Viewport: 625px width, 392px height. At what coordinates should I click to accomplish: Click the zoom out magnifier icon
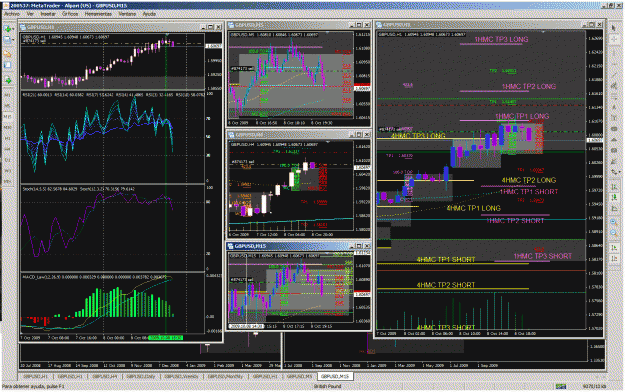tap(614, 233)
